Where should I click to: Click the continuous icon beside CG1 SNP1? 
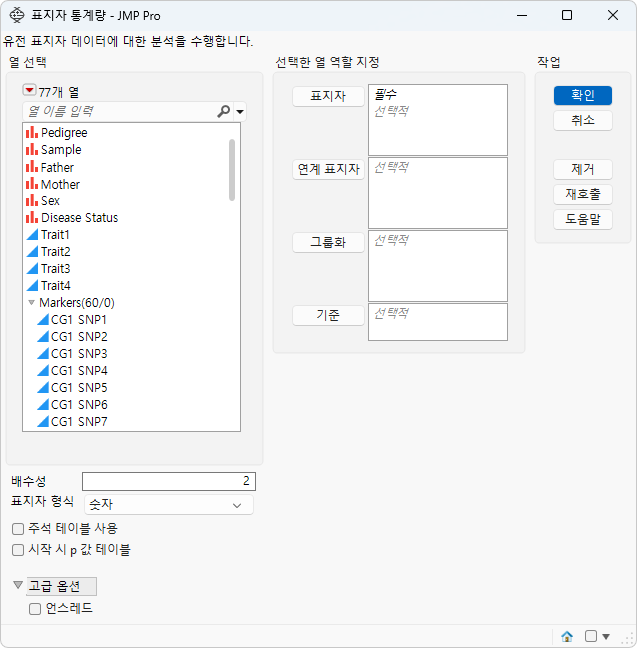[43, 320]
